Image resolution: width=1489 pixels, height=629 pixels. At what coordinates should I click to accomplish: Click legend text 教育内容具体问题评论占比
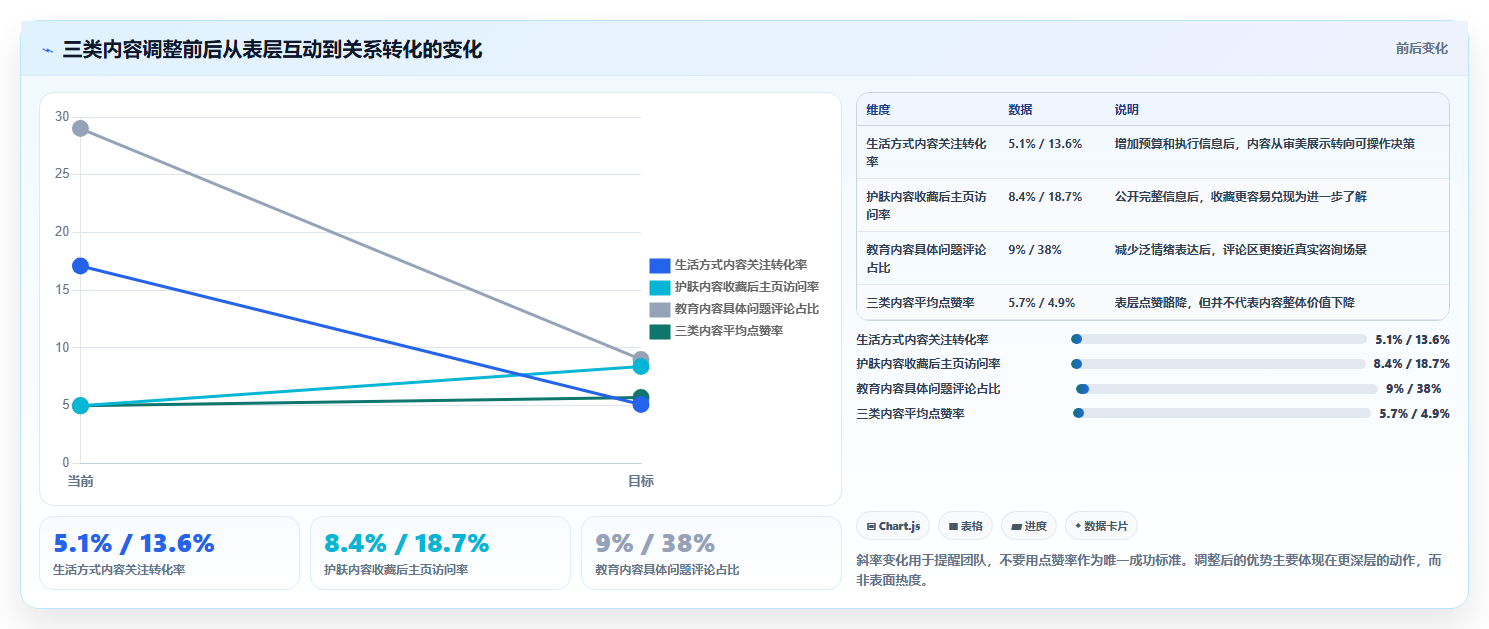tap(747, 309)
